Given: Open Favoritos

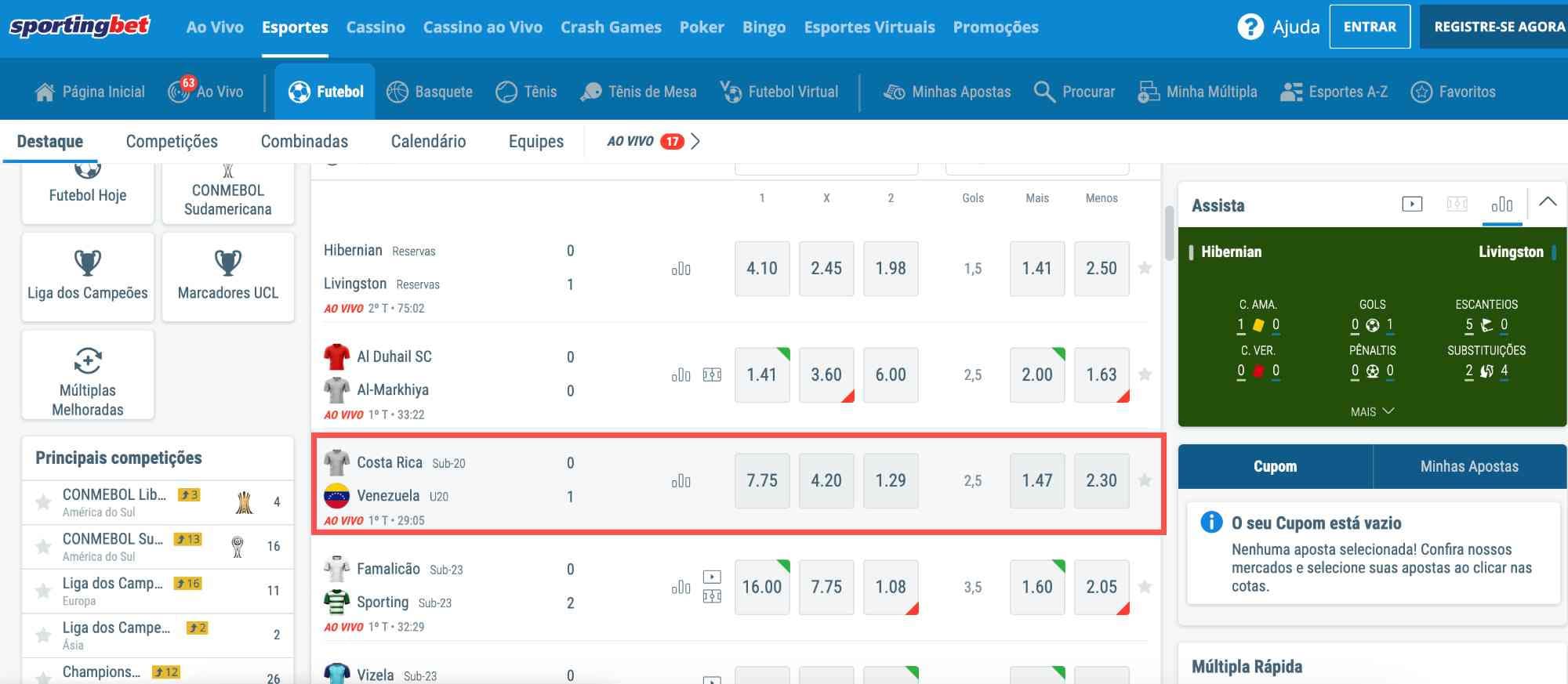Looking at the screenshot, I should [x=1453, y=92].
